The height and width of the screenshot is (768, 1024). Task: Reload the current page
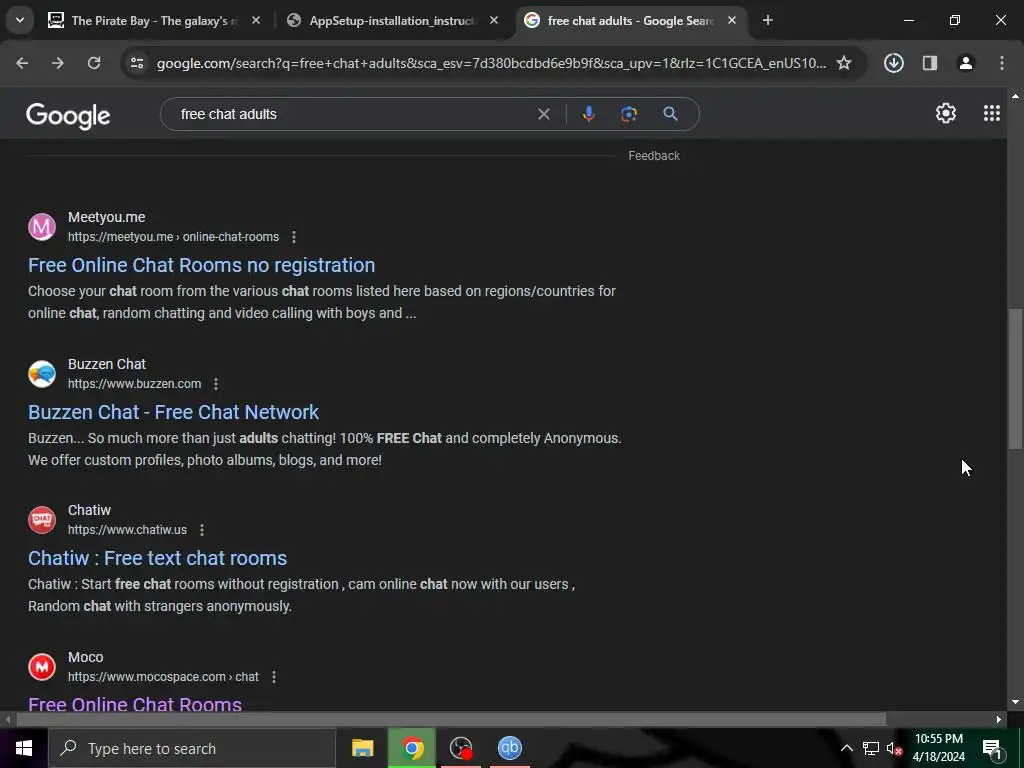(94, 63)
